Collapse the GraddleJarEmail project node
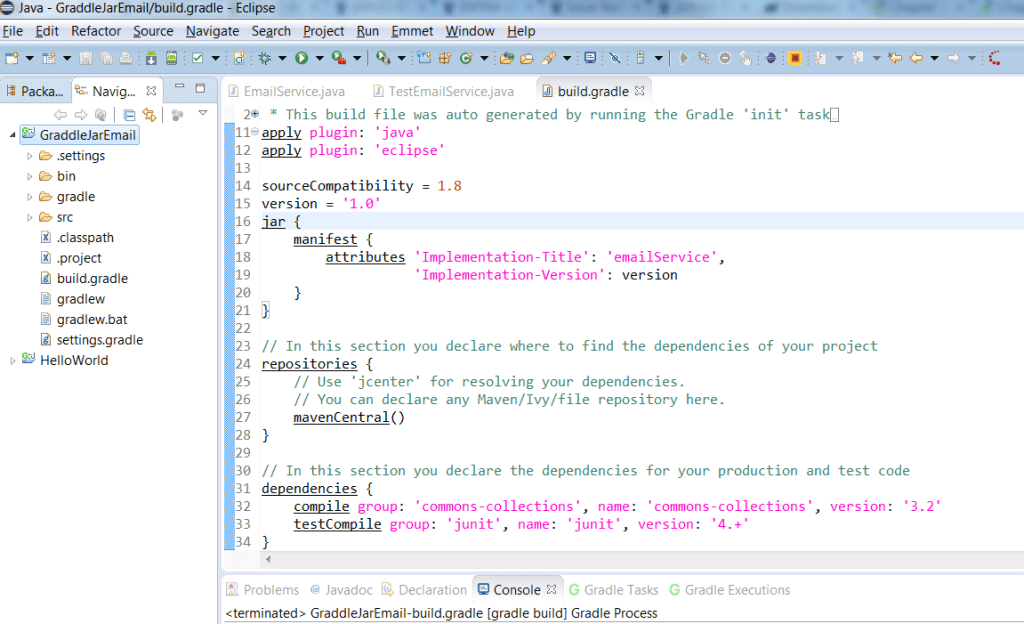The height and width of the screenshot is (624, 1024). tap(12, 135)
